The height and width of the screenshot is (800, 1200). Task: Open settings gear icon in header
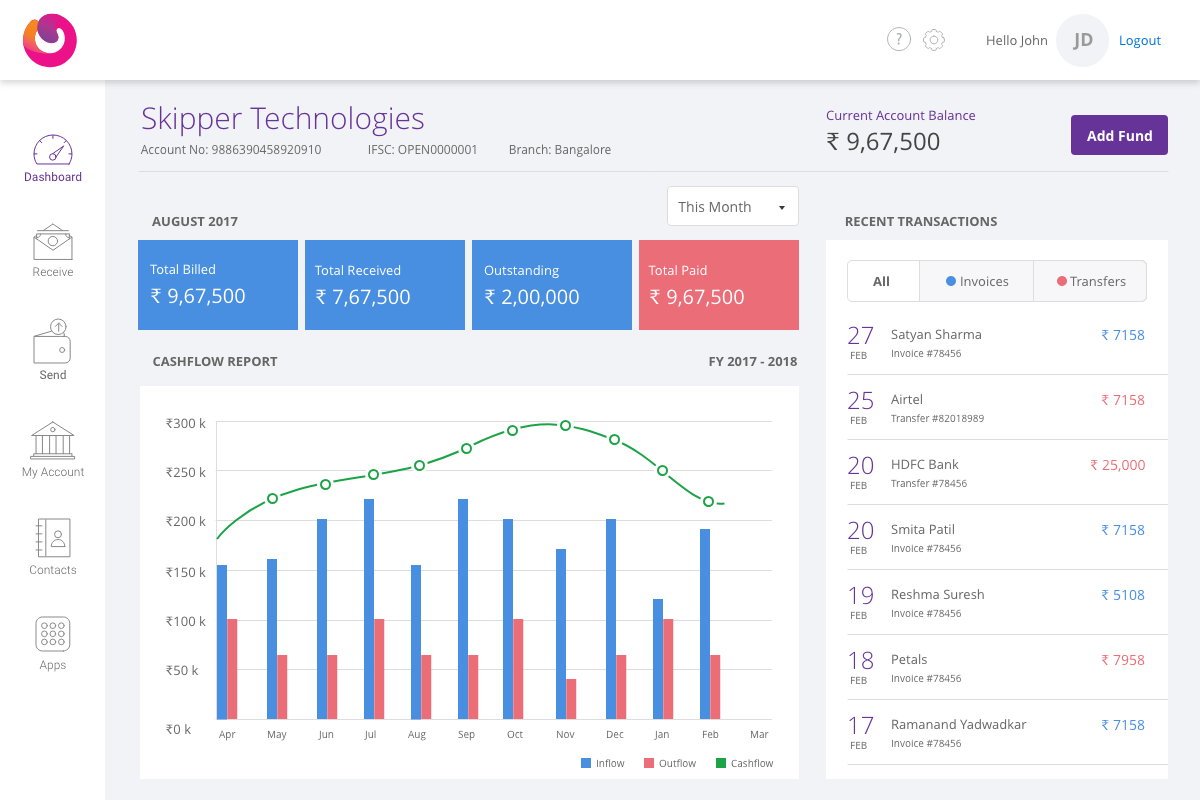point(934,40)
